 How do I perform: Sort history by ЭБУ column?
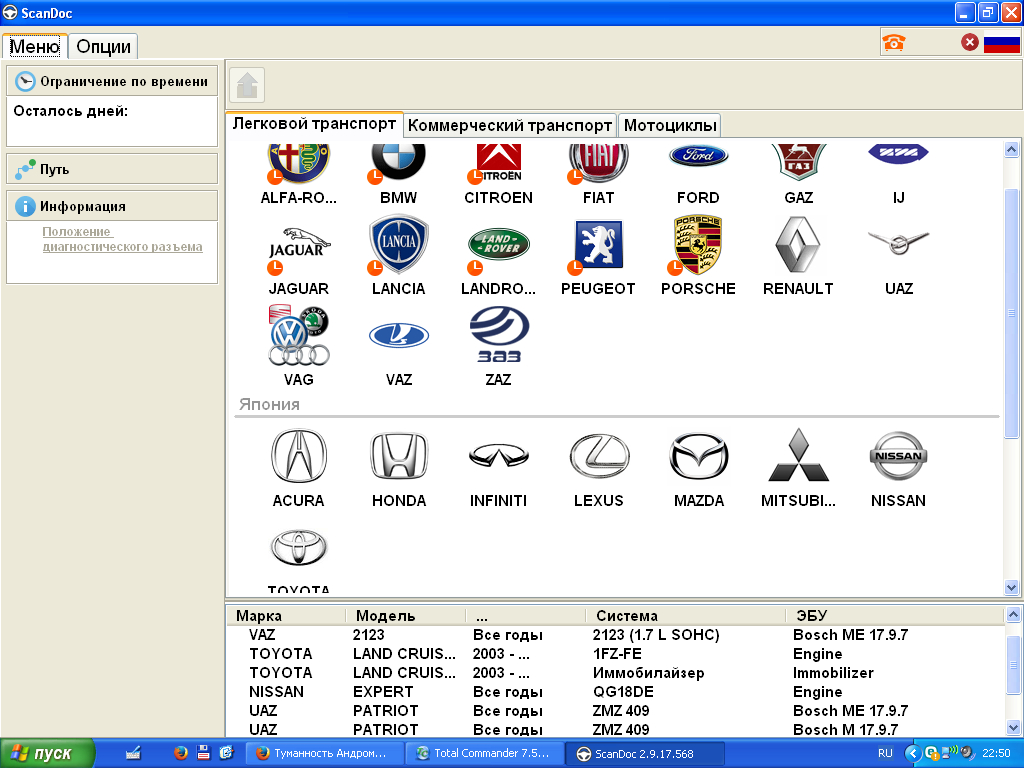click(x=895, y=615)
